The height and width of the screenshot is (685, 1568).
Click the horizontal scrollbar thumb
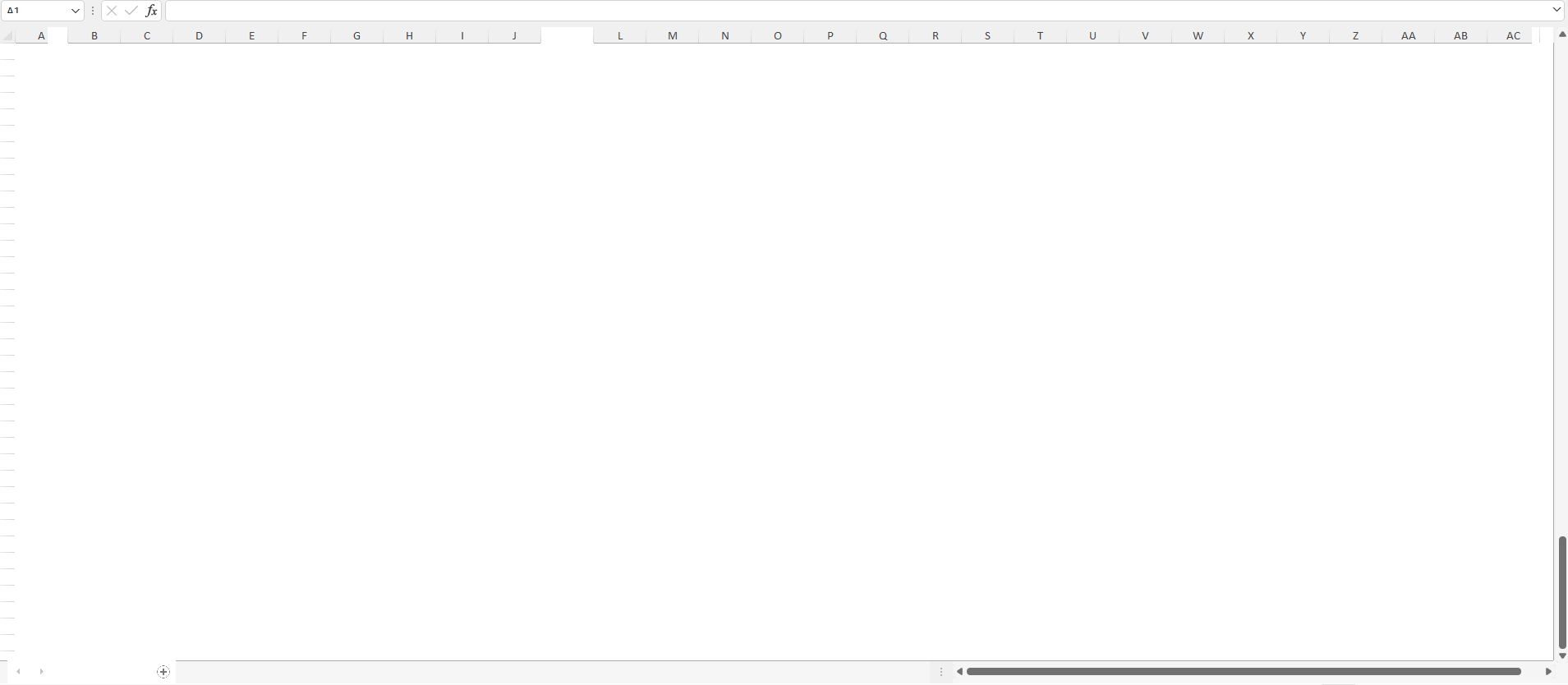[1244, 672]
